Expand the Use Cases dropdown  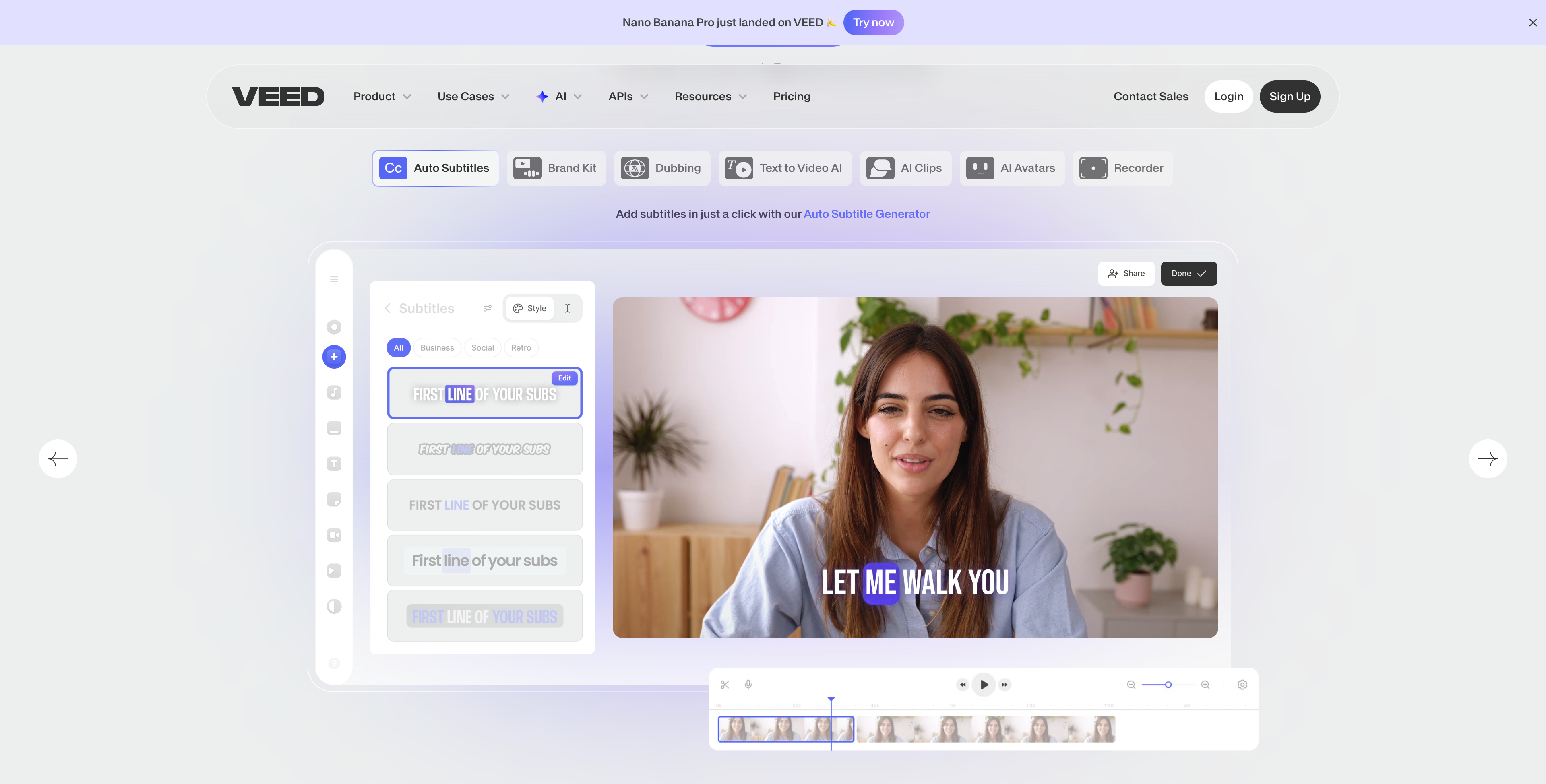click(473, 97)
